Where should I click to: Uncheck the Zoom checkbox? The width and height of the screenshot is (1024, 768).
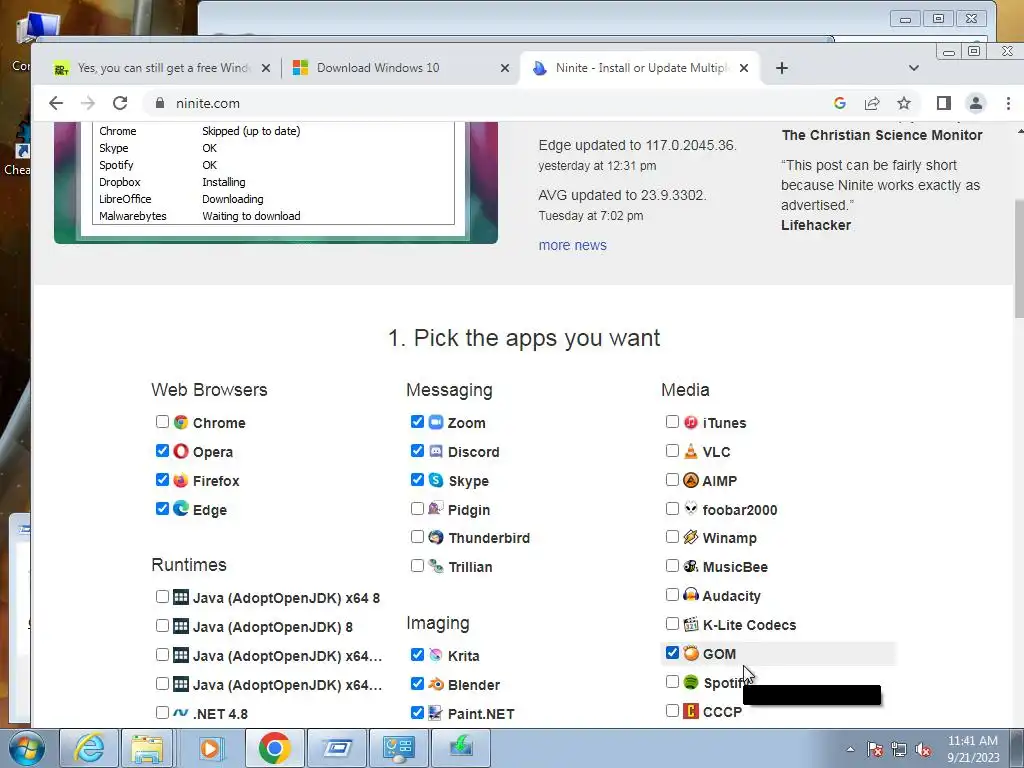coord(417,422)
